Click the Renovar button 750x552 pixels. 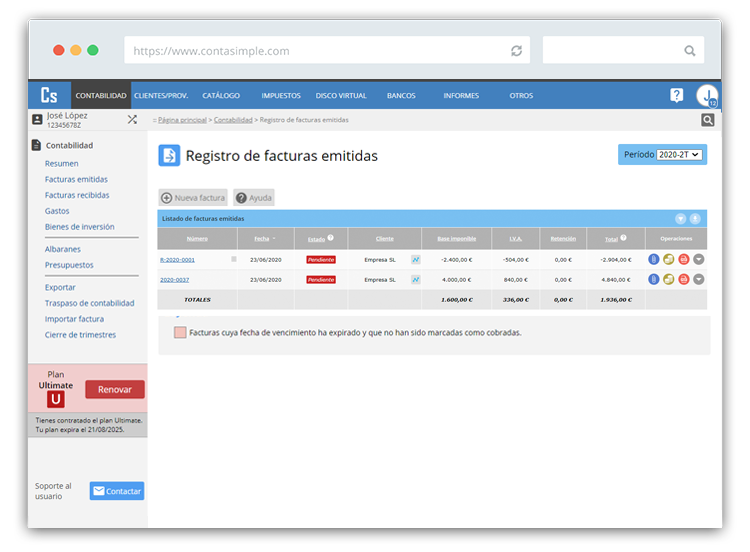click(x=115, y=389)
